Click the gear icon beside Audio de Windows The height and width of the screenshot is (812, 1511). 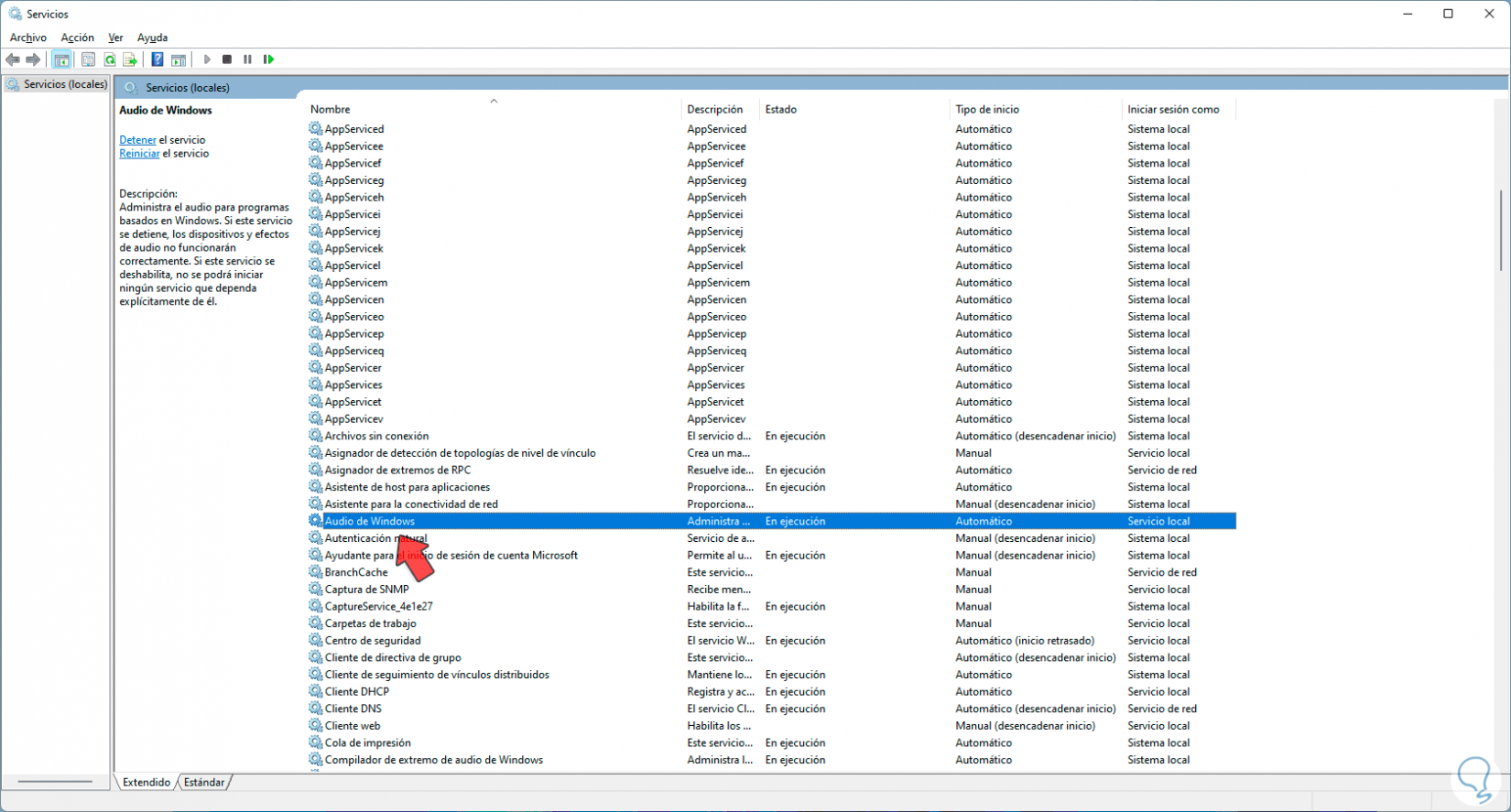pos(316,521)
